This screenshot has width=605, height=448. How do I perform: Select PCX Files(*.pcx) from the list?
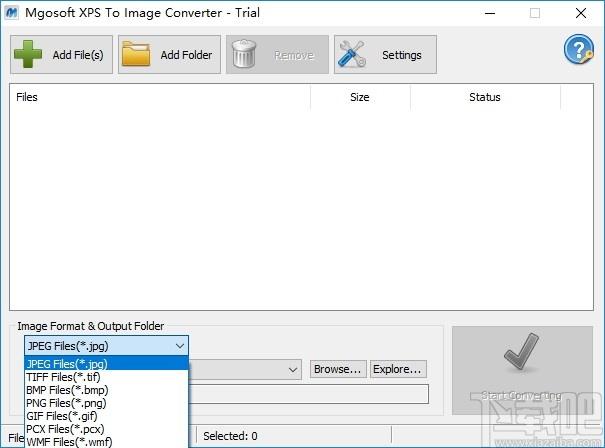[x=106, y=429]
